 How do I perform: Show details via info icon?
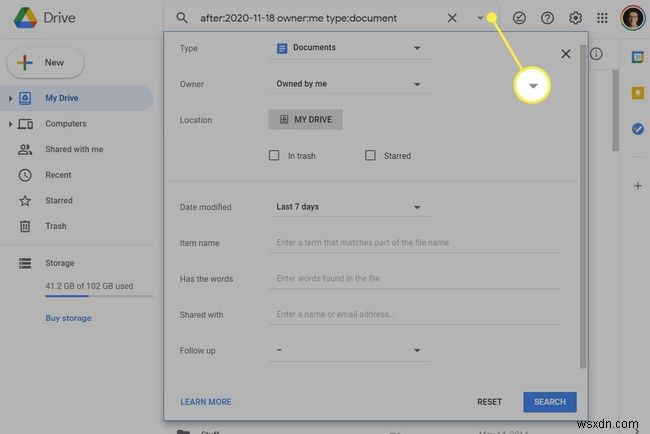coord(596,54)
